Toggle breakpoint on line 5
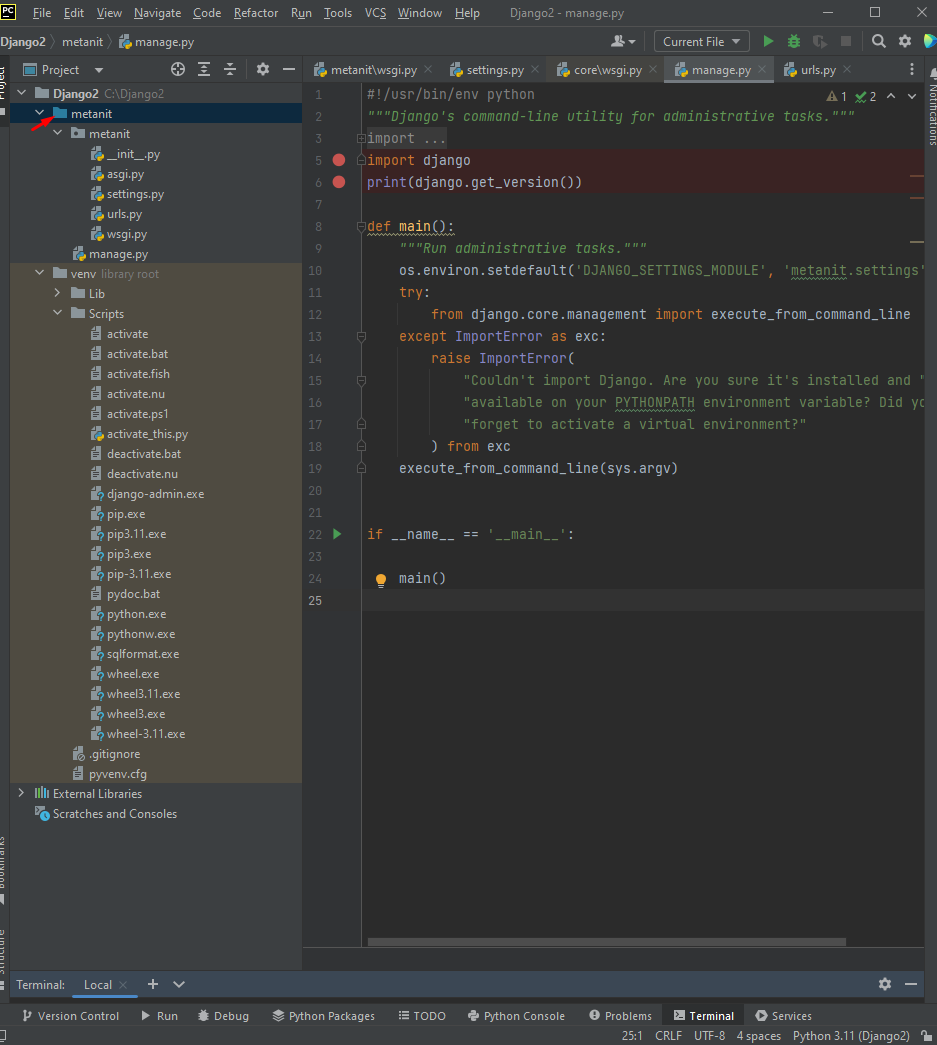This screenshot has width=937, height=1045. click(339, 160)
